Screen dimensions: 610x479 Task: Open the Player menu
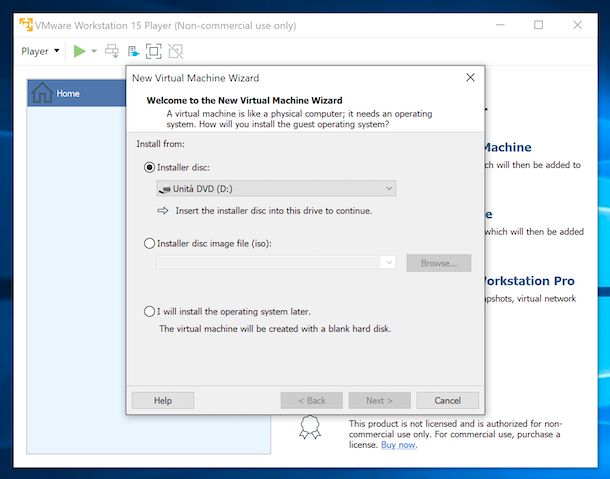point(40,51)
